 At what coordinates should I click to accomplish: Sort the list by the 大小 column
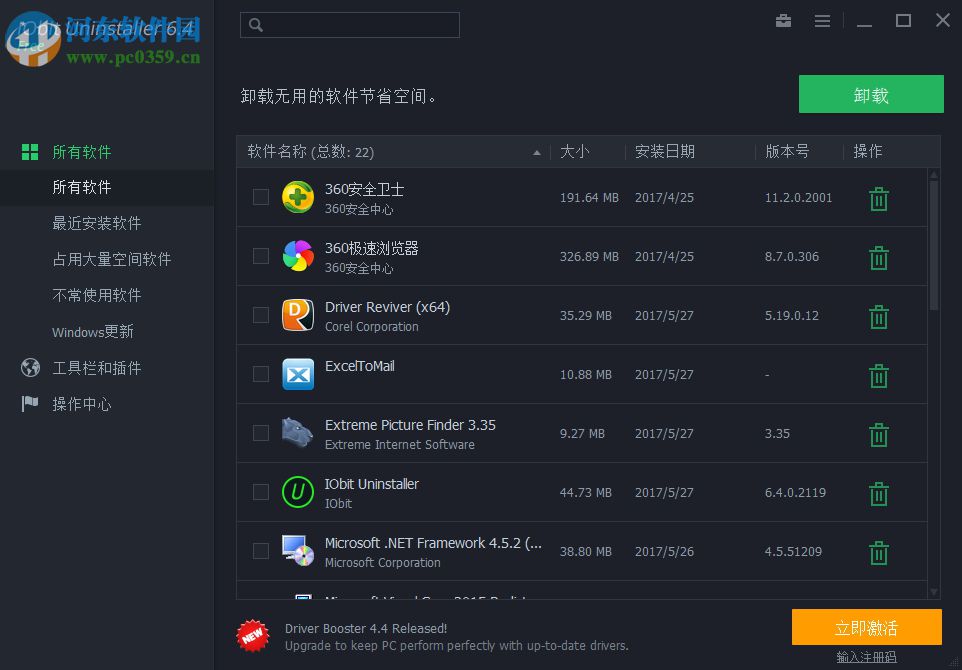(574, 152)
